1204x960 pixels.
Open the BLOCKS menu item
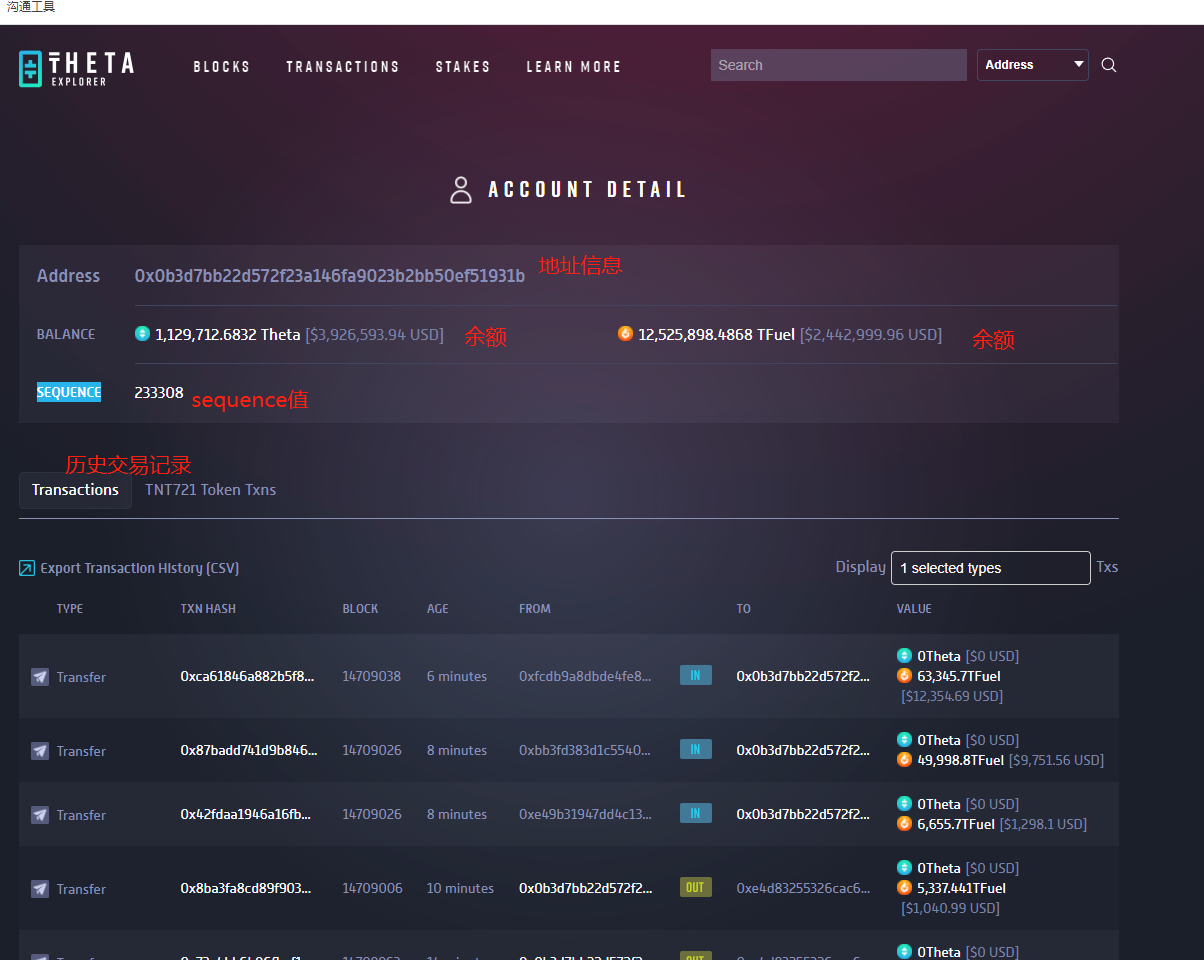click(x=222, y=67)
